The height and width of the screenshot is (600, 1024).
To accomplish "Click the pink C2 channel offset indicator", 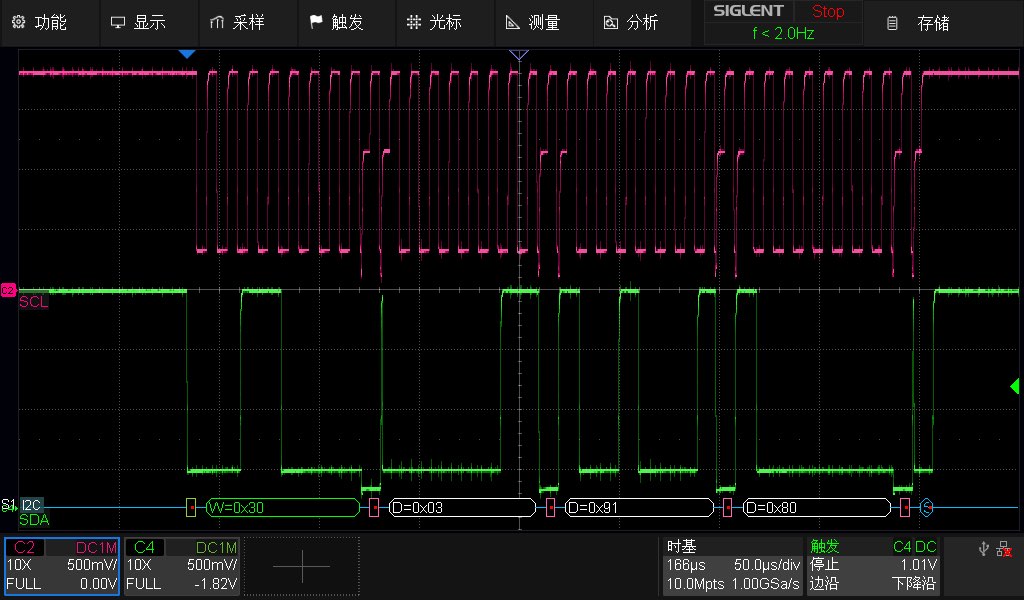I will (8, 290).
